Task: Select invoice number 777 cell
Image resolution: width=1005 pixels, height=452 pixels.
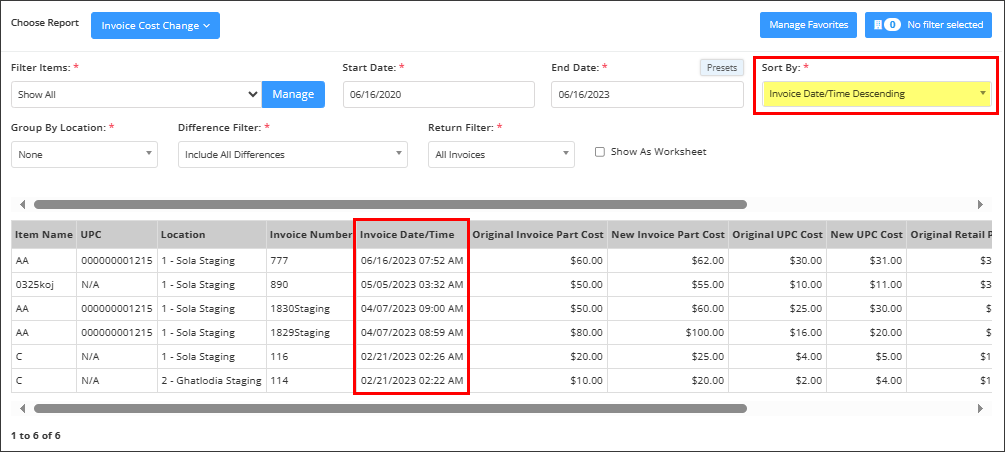Action: click(310, 261)
